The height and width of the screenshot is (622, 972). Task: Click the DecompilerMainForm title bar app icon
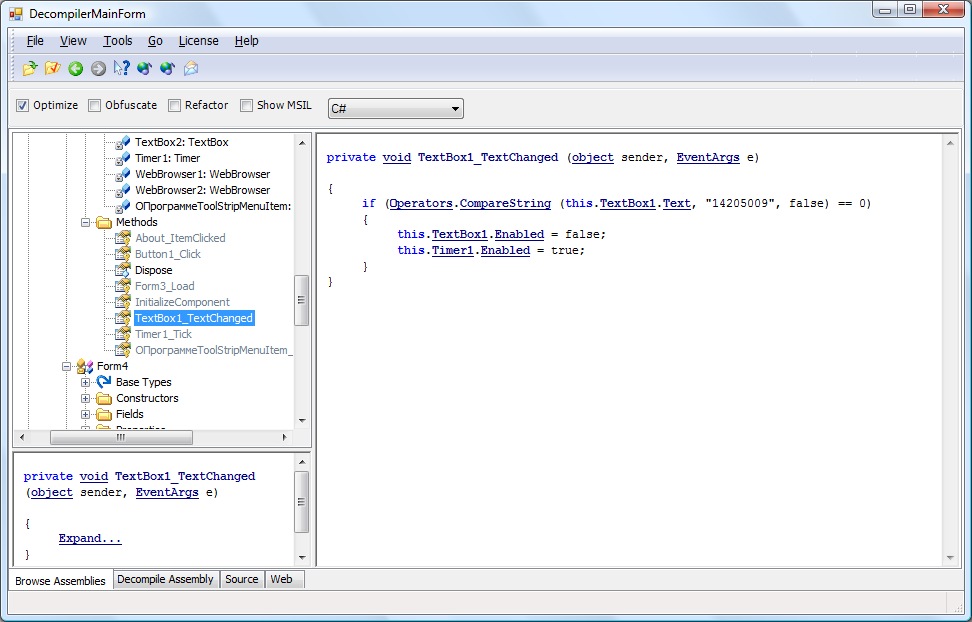click(x=15, y=14)
